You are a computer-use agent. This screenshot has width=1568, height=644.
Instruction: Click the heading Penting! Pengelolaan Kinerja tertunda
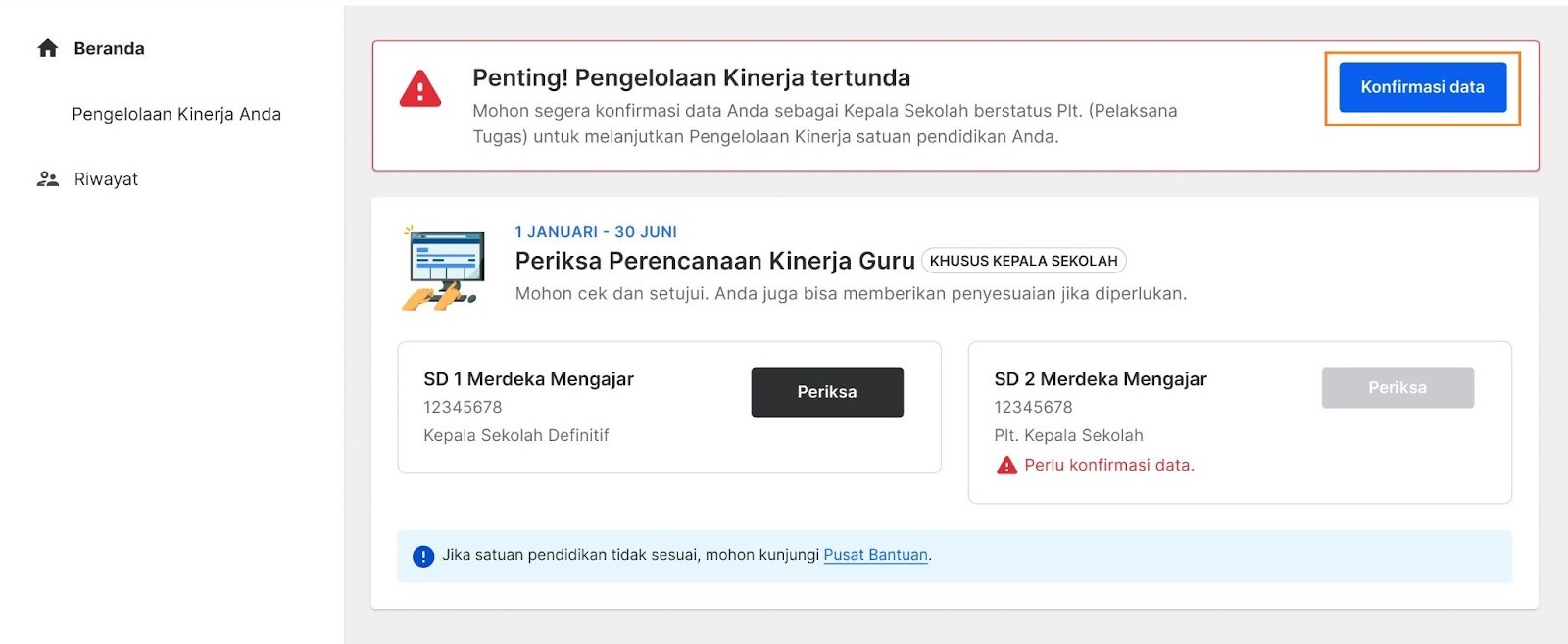691,77
